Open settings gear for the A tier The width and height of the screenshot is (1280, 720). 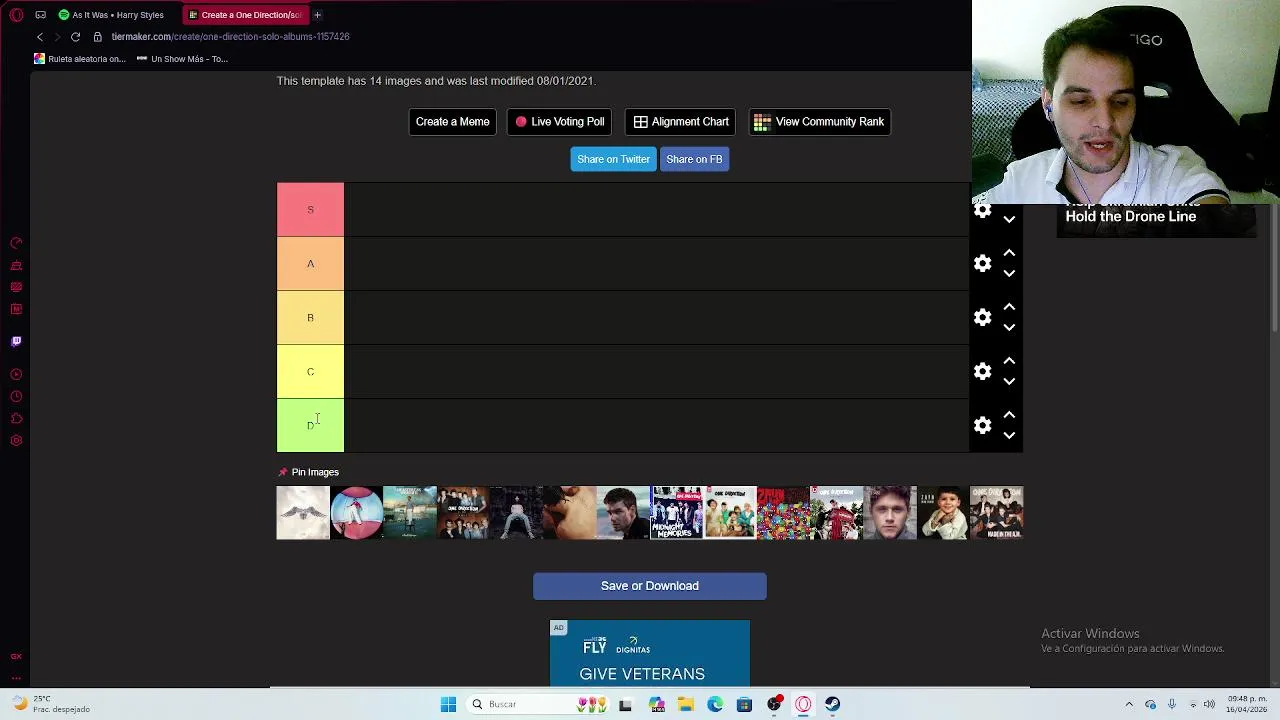[982, 263]
